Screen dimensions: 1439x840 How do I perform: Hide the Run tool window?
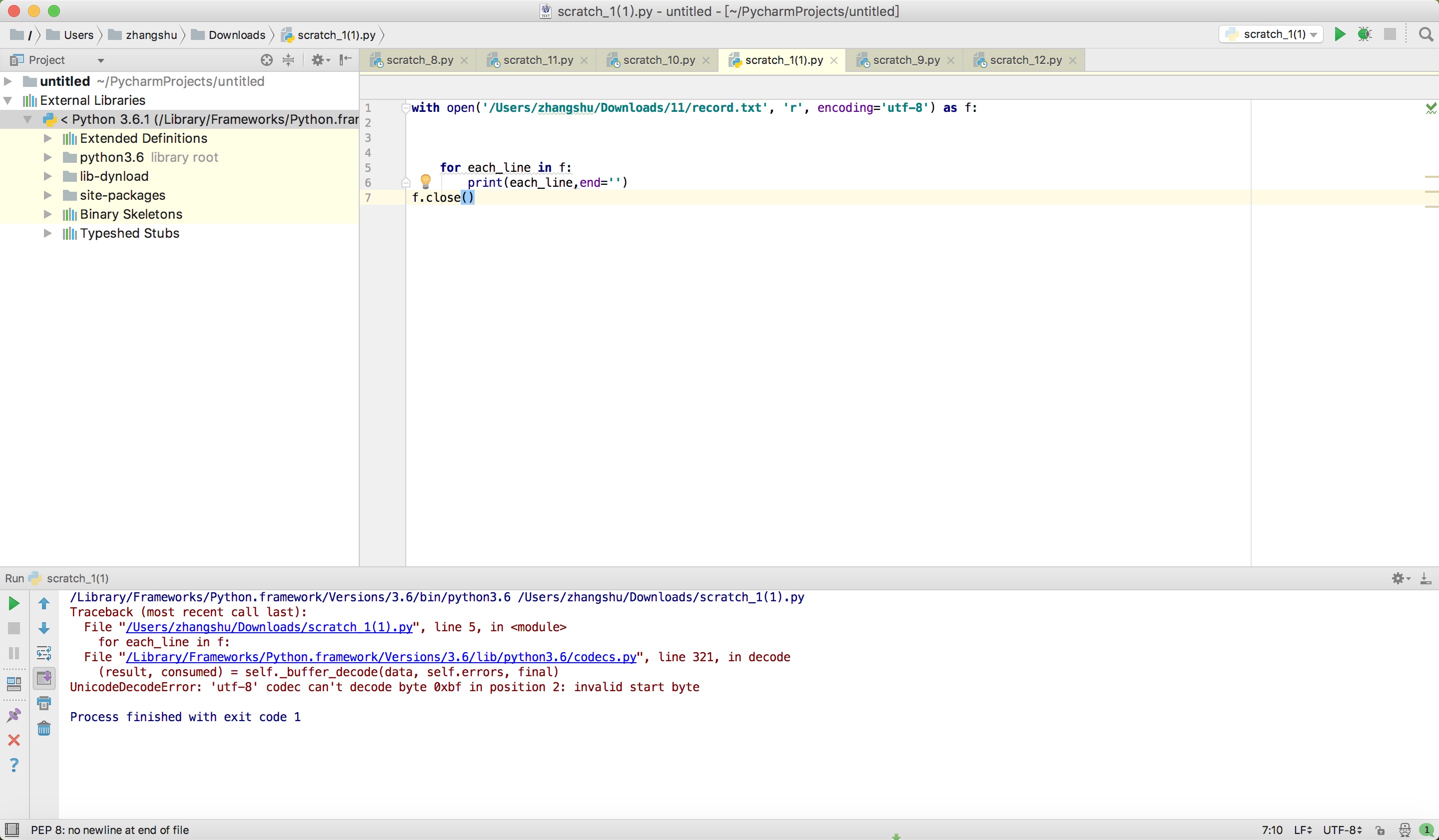(x=1426, y=579)
